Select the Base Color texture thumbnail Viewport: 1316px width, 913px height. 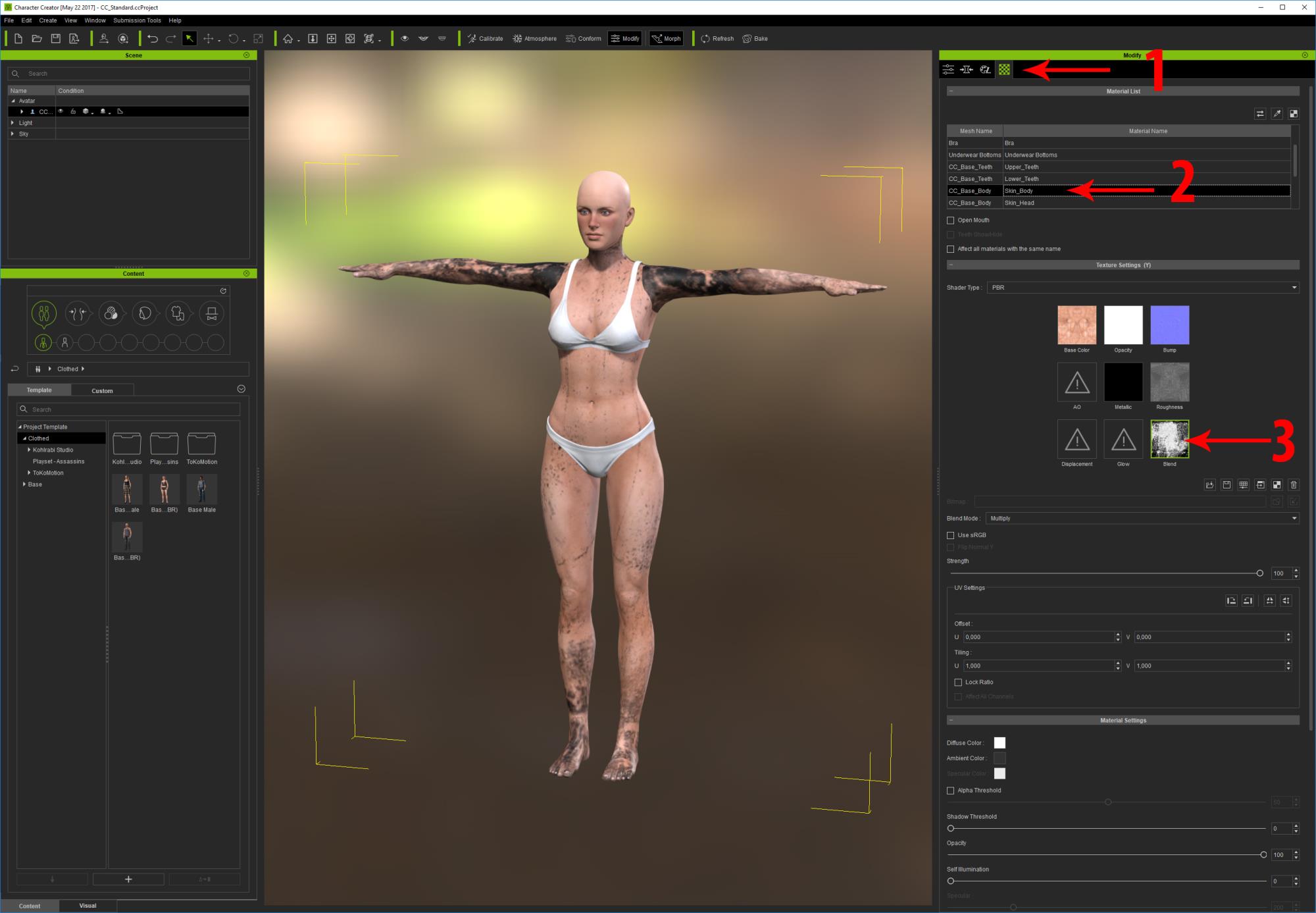1076,325
